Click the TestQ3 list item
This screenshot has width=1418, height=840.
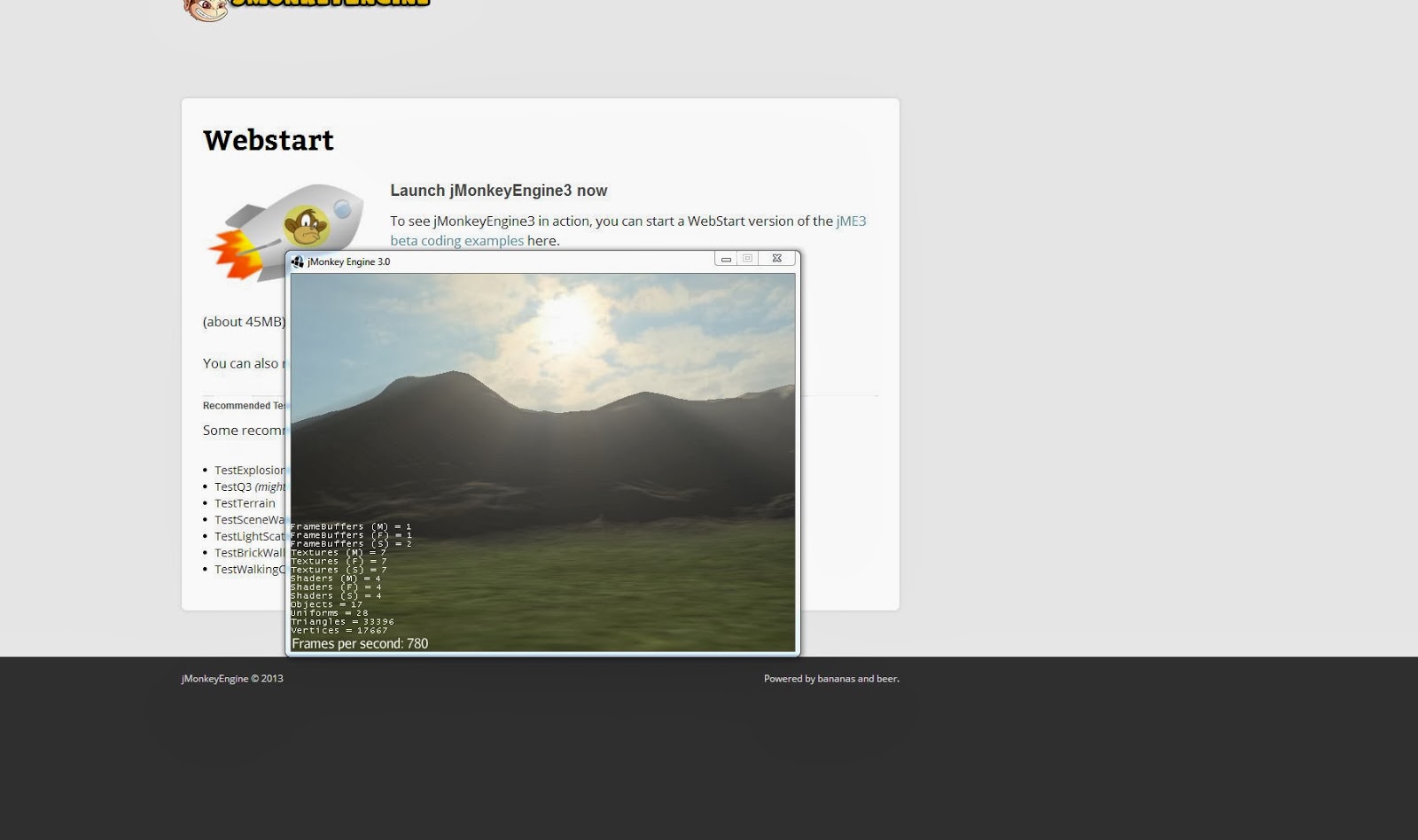250,486
